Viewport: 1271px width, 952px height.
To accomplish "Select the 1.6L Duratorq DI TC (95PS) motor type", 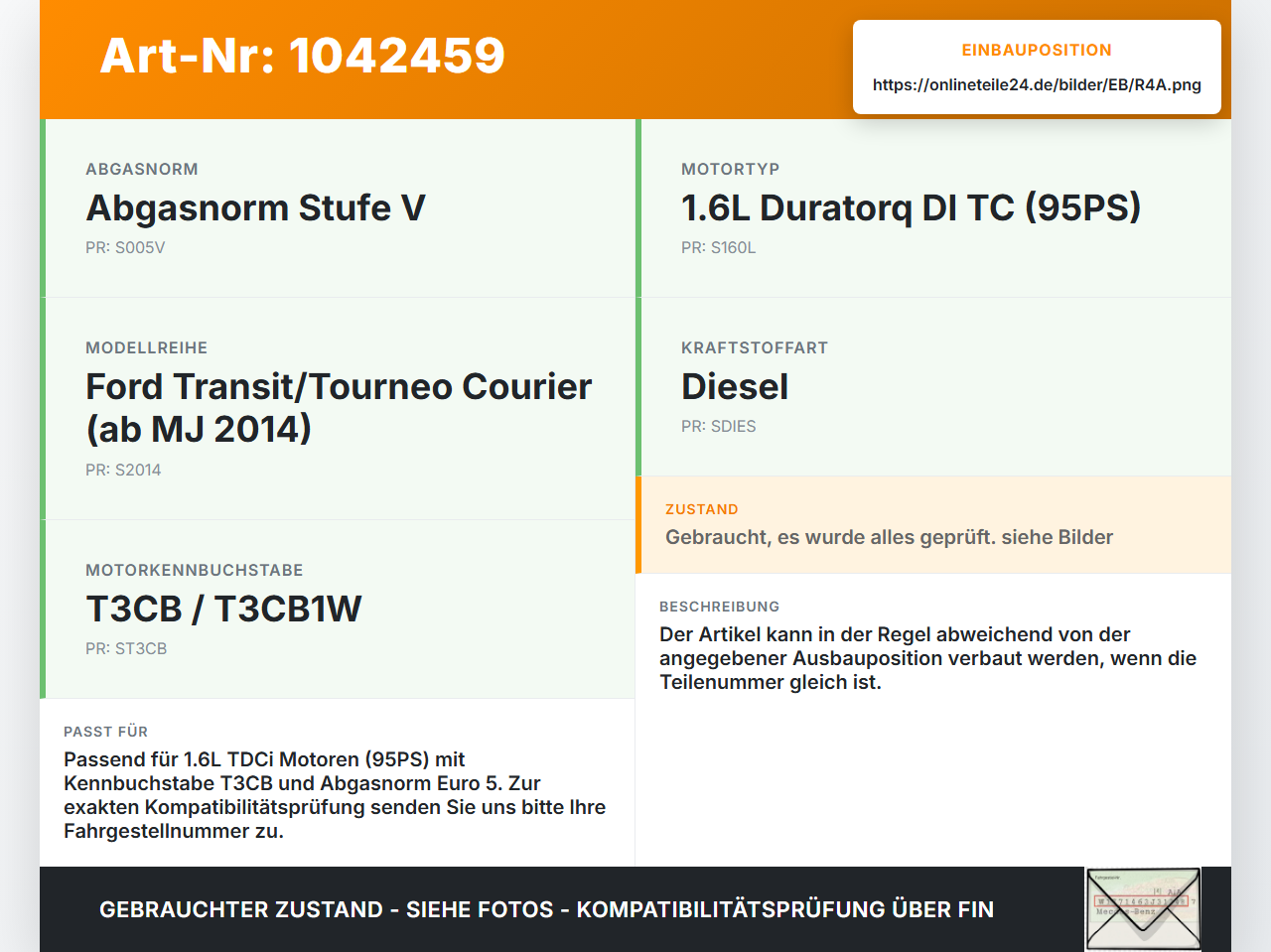I will click(x=911, y=207).
